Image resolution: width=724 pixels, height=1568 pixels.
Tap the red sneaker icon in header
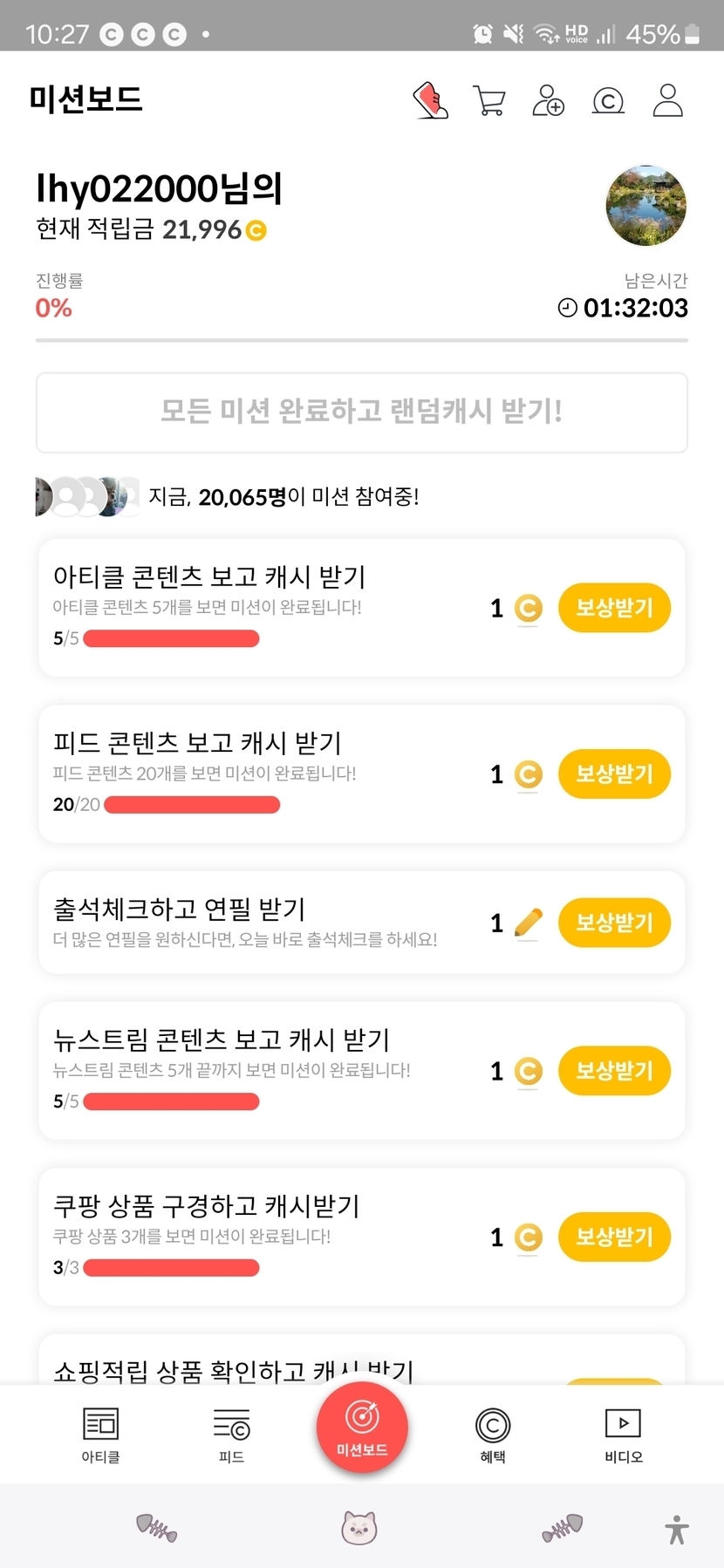coord(430,100)
